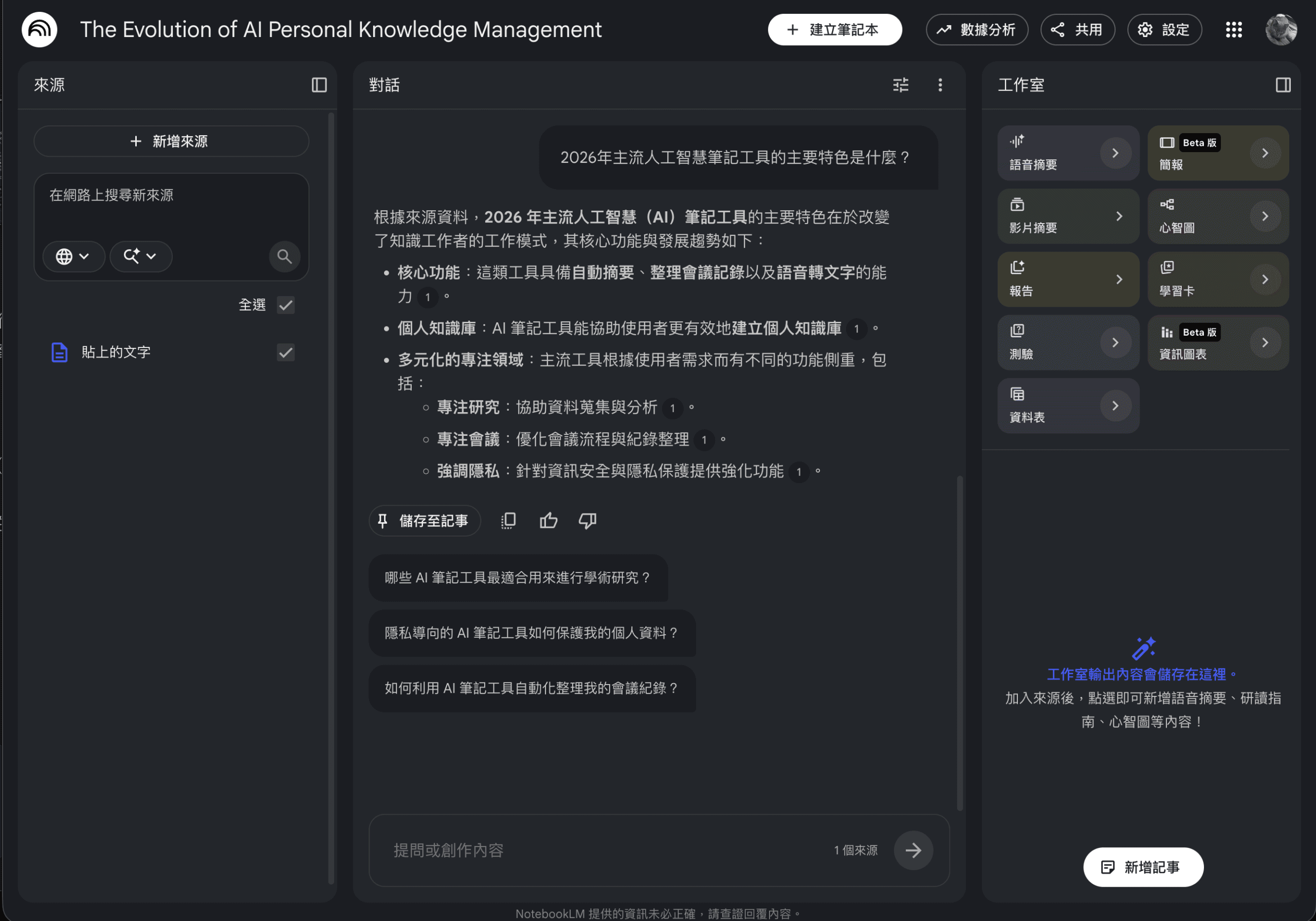Image resolution: width=1316 pixels, height=921 pixels.
Task: Click the 學習卡 flashcard icon
Action: click(1166, 268)
